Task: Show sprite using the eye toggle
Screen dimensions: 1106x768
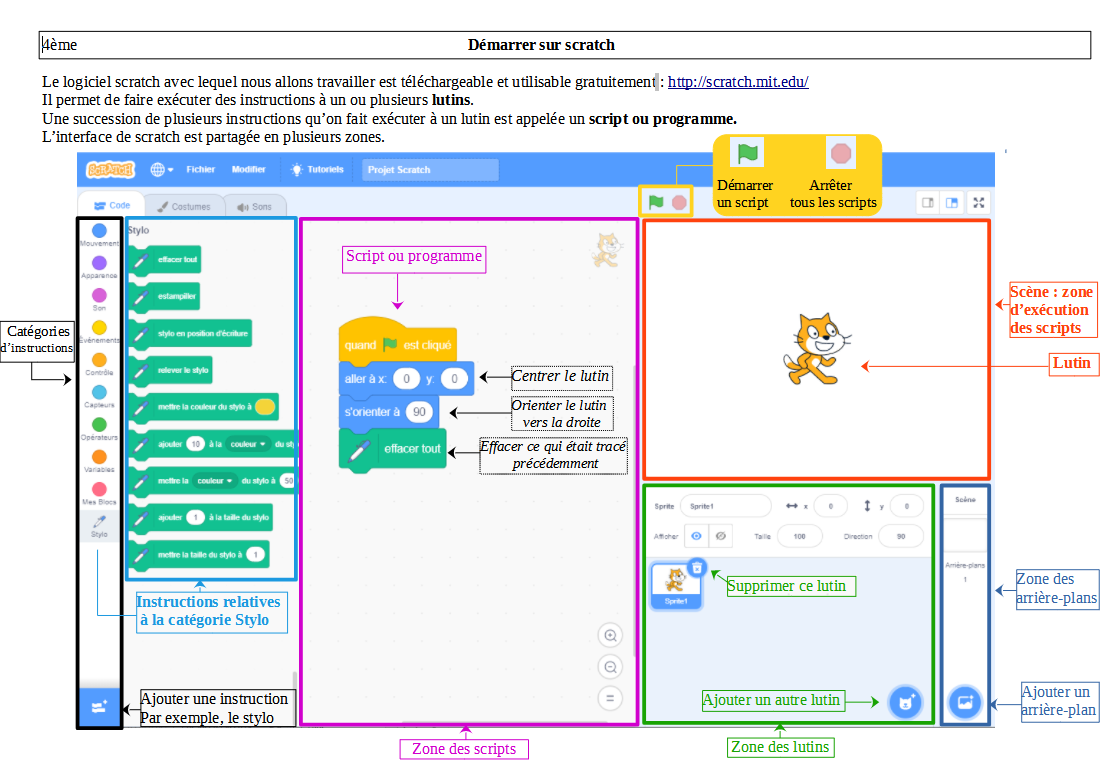Action: click(697, 536)
